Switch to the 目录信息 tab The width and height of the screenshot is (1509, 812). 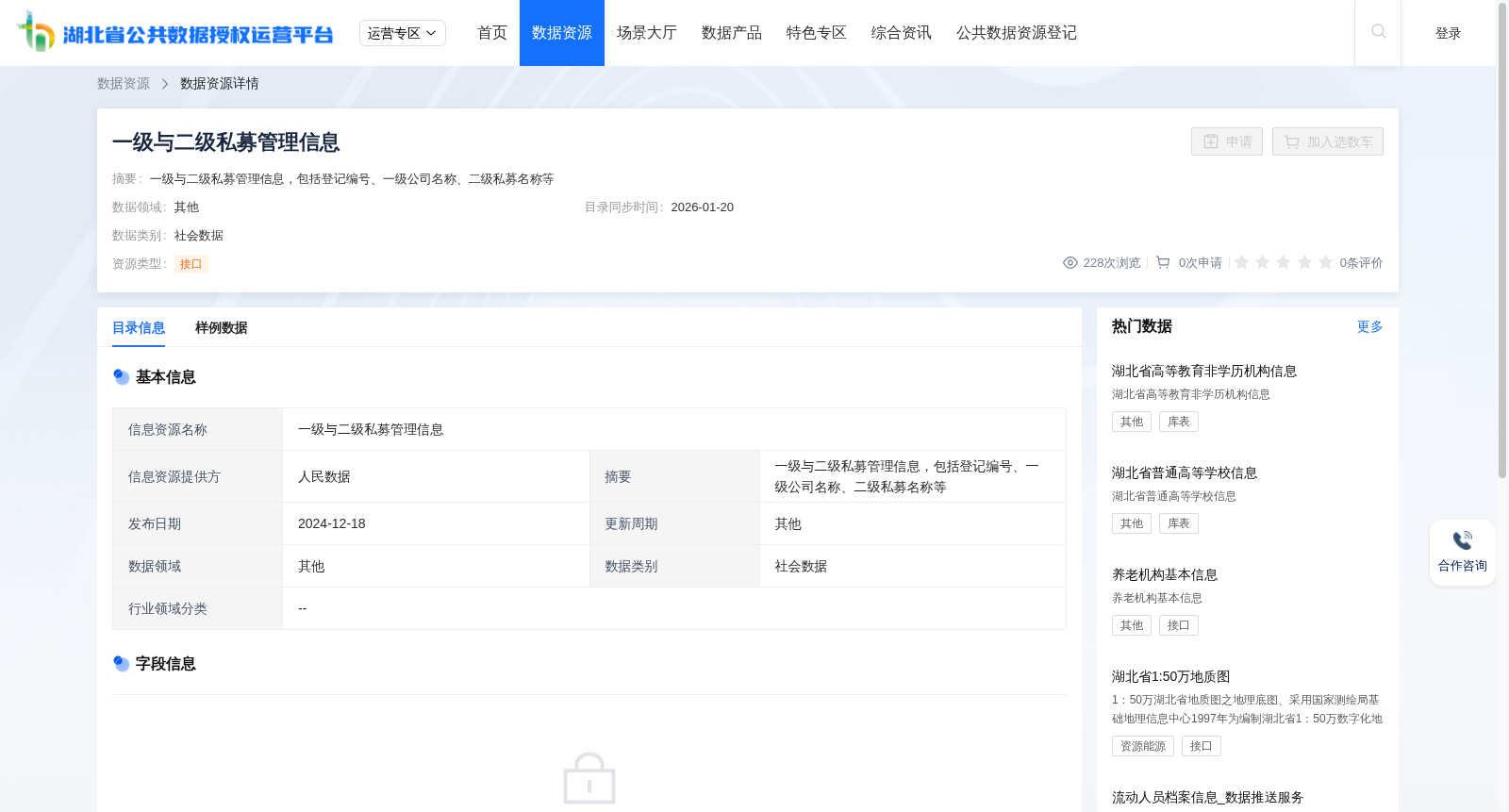pyautogui.click(x=139, y=328)
